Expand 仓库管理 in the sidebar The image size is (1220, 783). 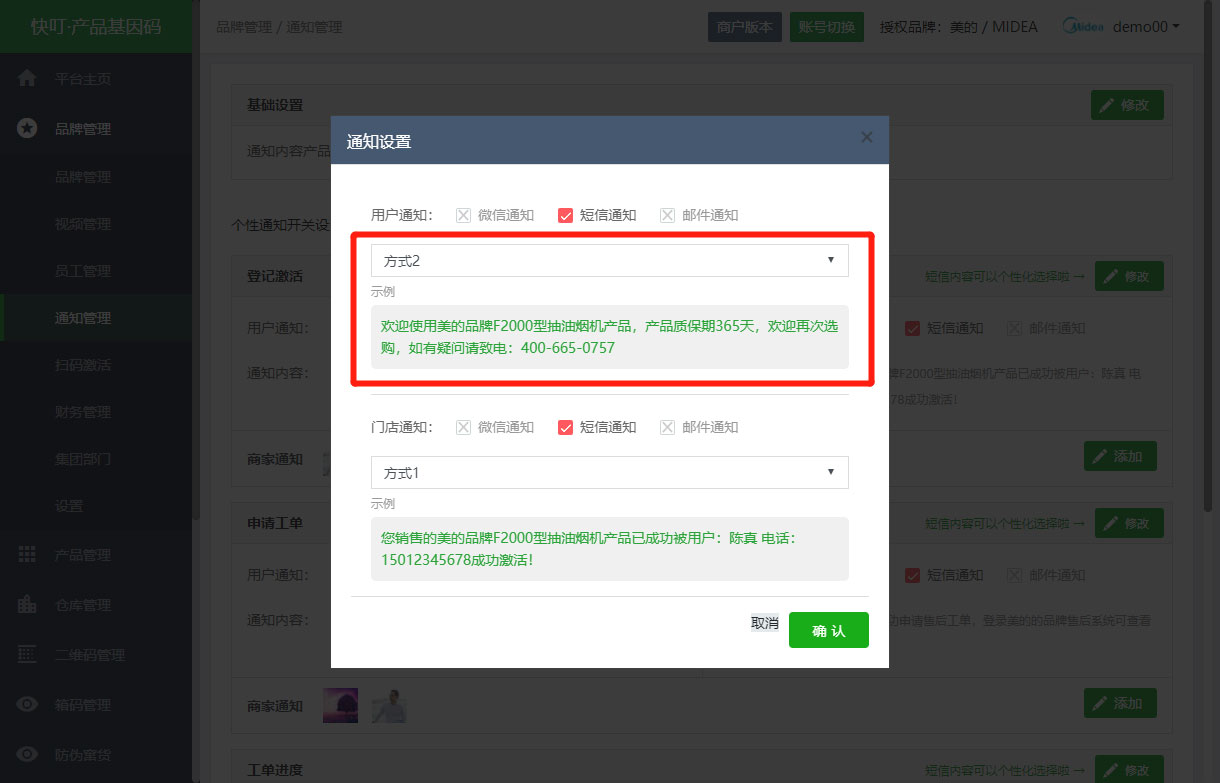96,605
